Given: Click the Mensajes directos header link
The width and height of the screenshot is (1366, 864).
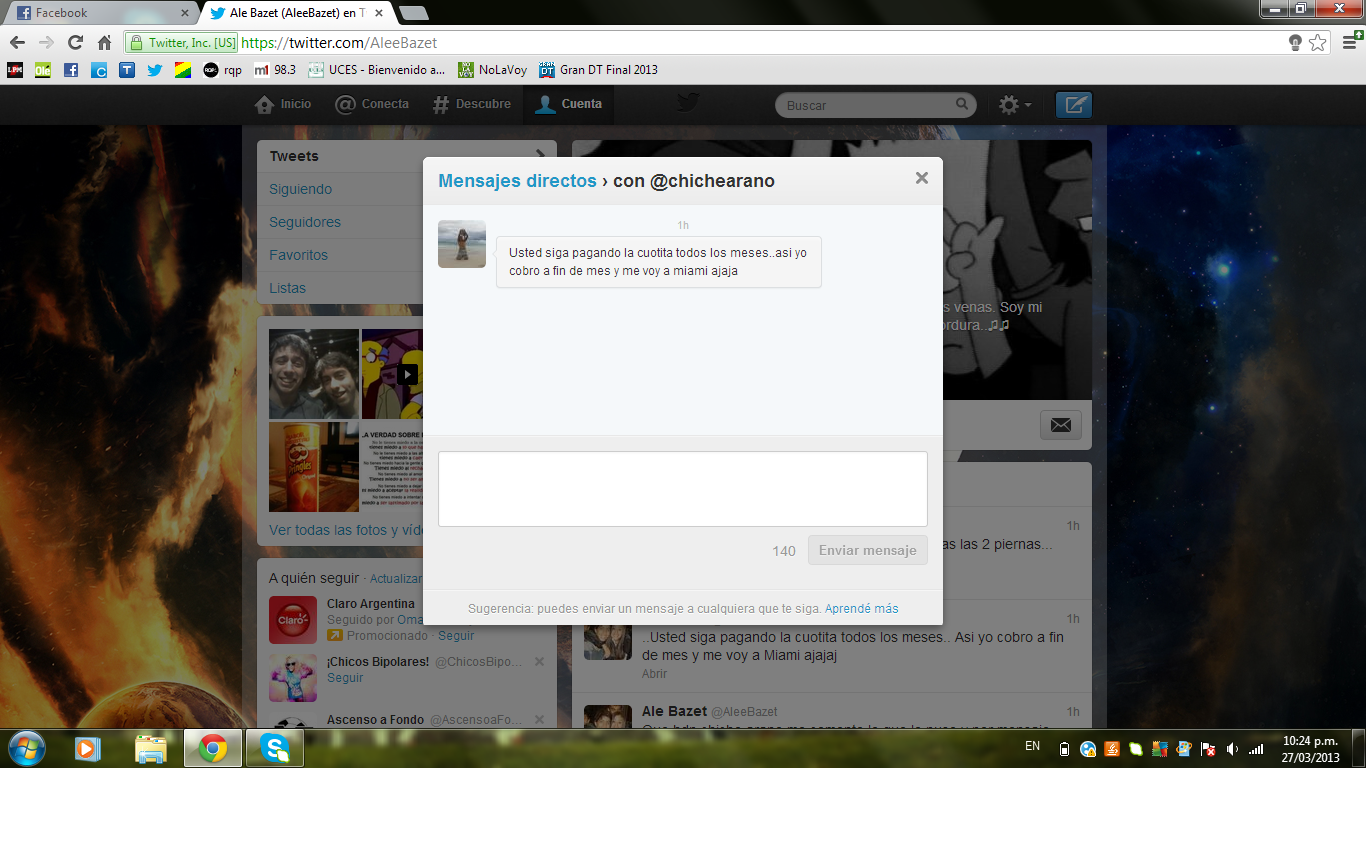Looking at the screenshot, I should click(517, 181).
